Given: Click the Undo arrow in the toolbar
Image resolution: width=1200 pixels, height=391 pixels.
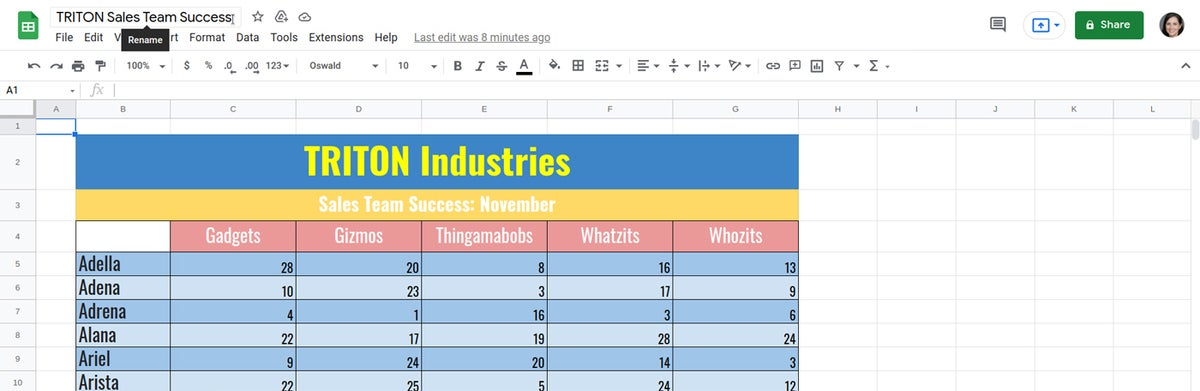Looking at the screenshot, I should [x=34, y=66].
